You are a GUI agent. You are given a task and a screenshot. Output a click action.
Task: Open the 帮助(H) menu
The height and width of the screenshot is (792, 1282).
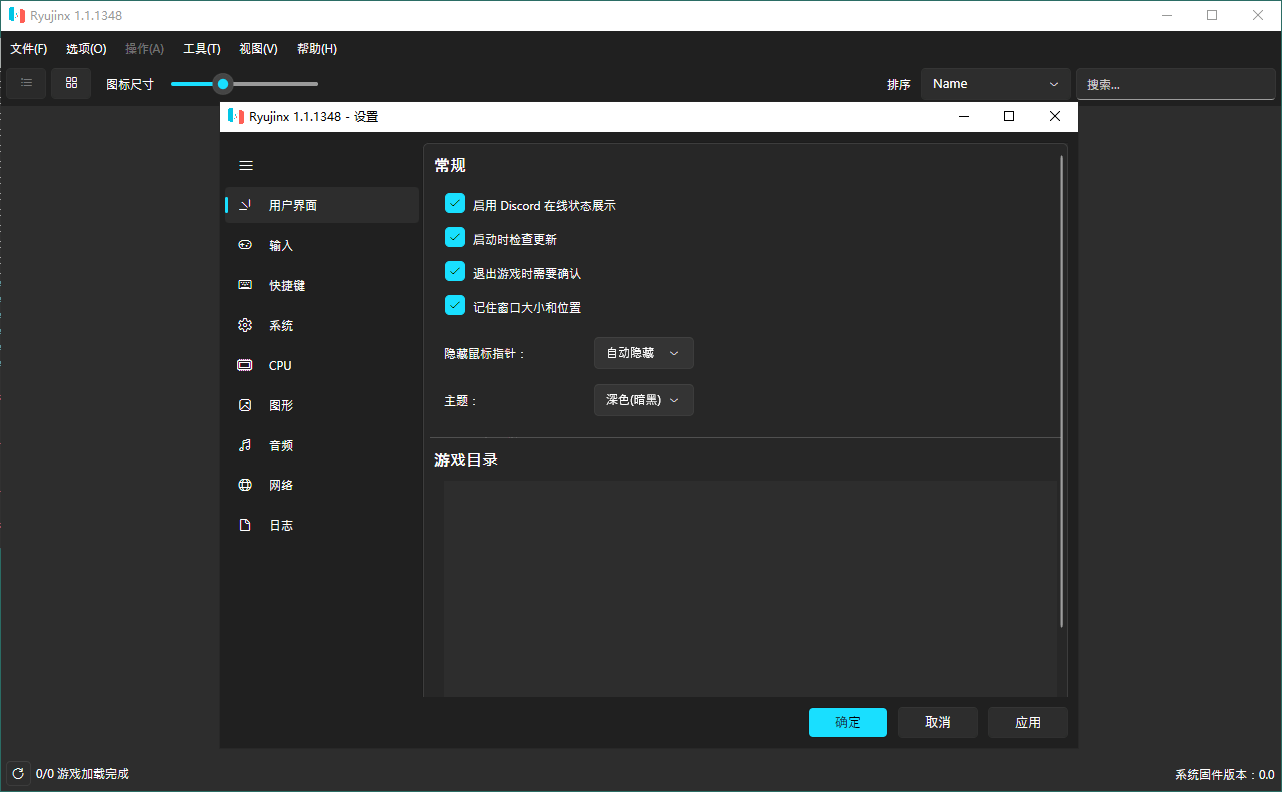pyautogui.click(x=316, y=48)
